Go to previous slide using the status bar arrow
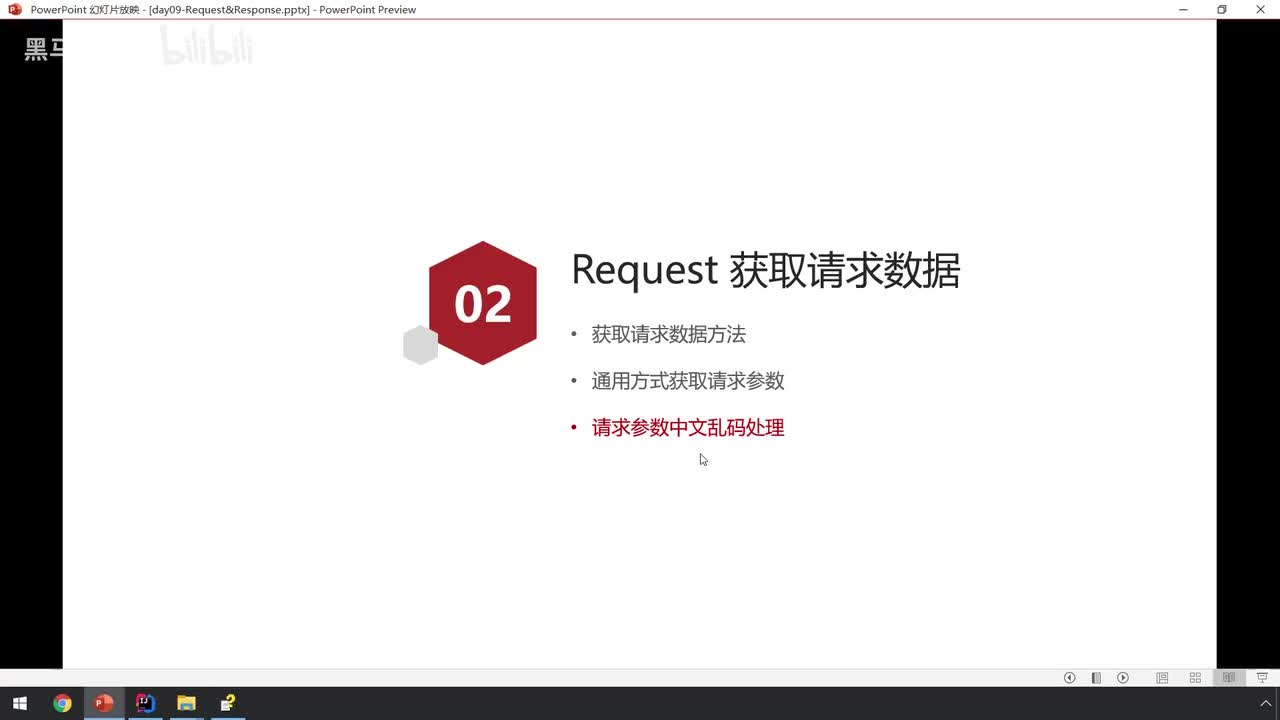This screenshot has height=720, width=1280. tap(1069, 678)
